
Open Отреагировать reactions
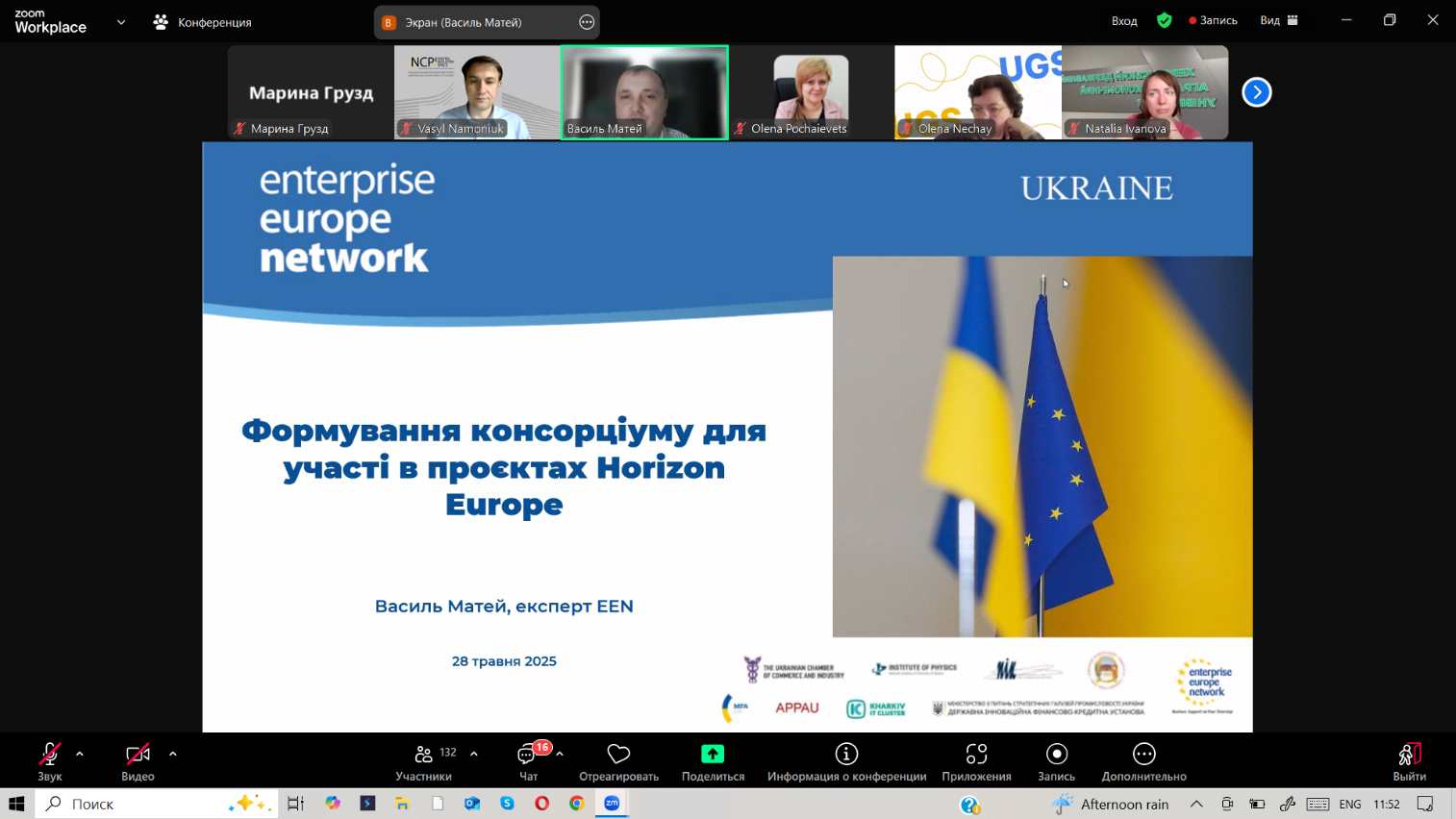618,761
